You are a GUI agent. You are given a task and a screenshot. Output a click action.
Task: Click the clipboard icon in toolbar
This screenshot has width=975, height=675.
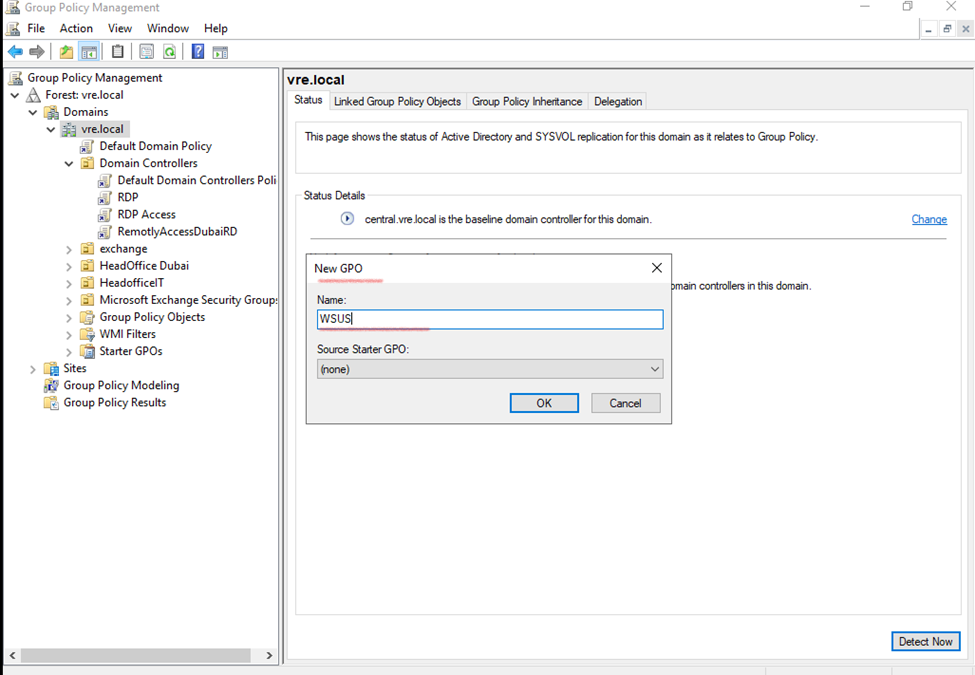tap(118, 52)
